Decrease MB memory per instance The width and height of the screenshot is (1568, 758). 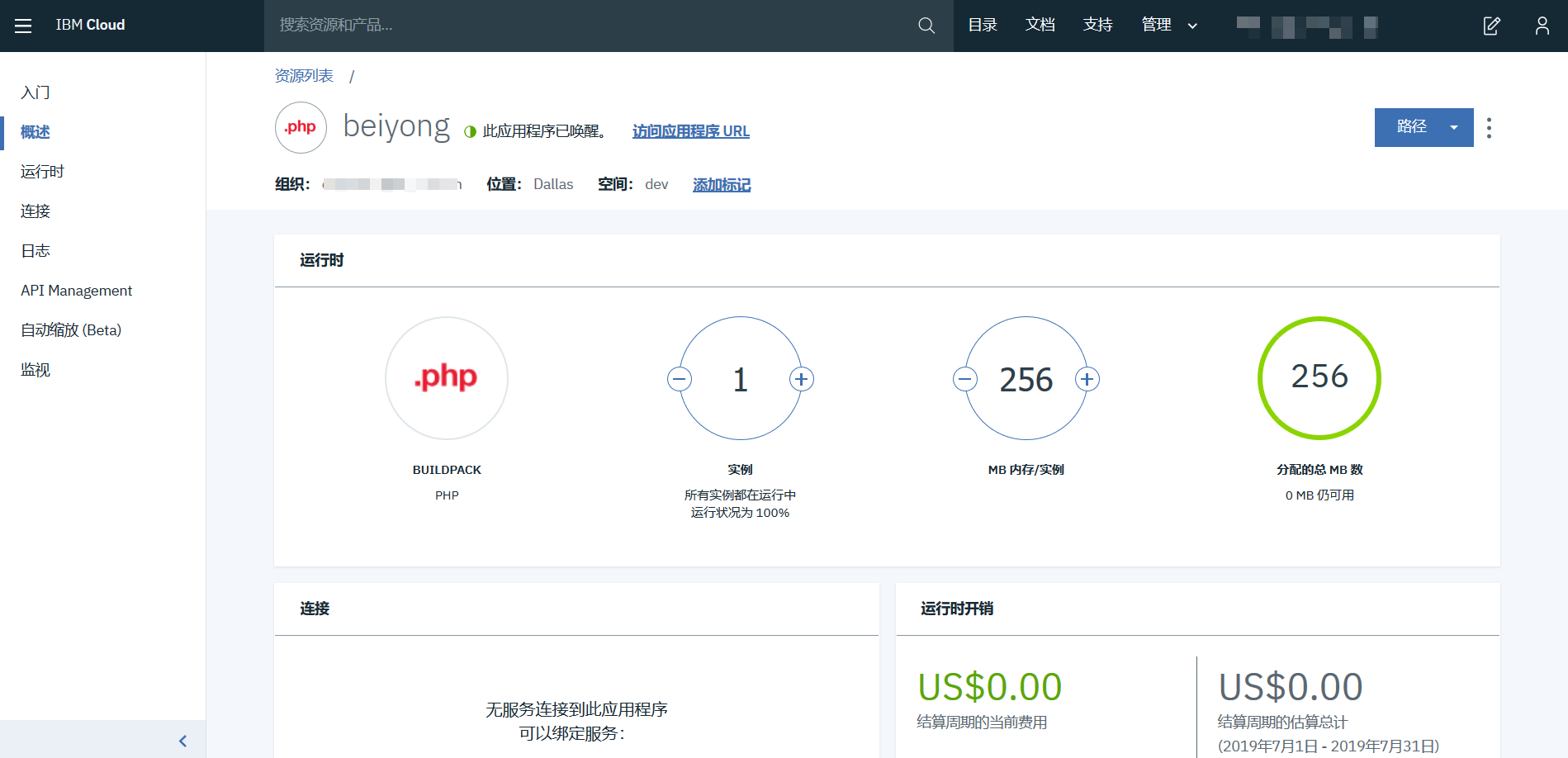(x=964, y=379)
